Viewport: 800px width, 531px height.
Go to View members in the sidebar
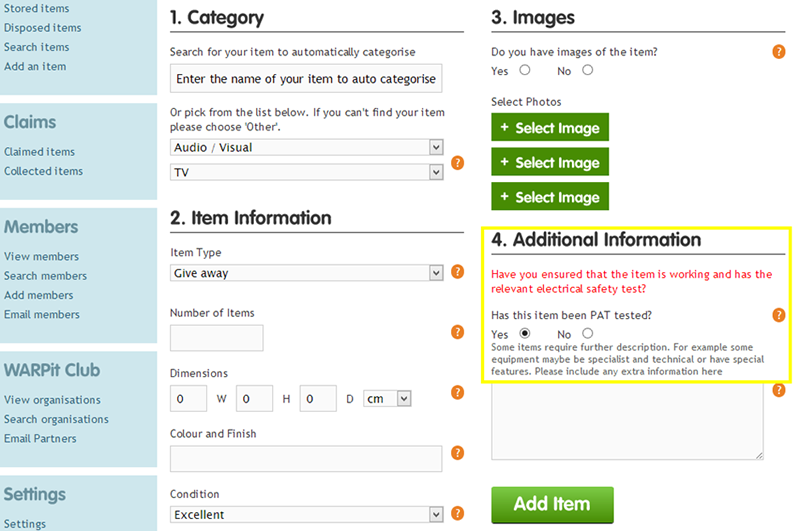click(x=41, y=257)
